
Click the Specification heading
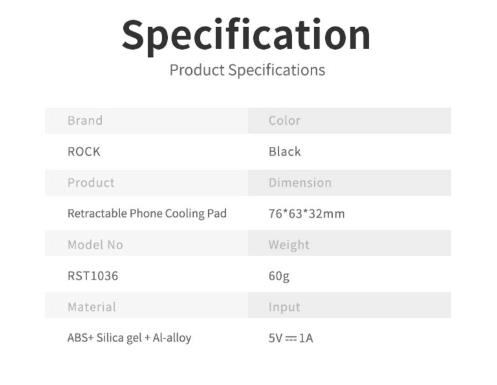pos(246,36)
